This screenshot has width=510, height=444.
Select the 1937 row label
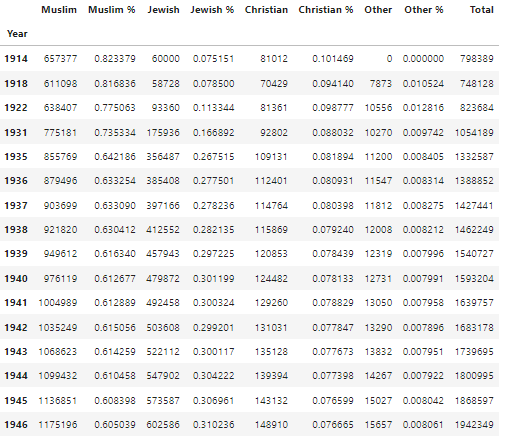(16, 206)
